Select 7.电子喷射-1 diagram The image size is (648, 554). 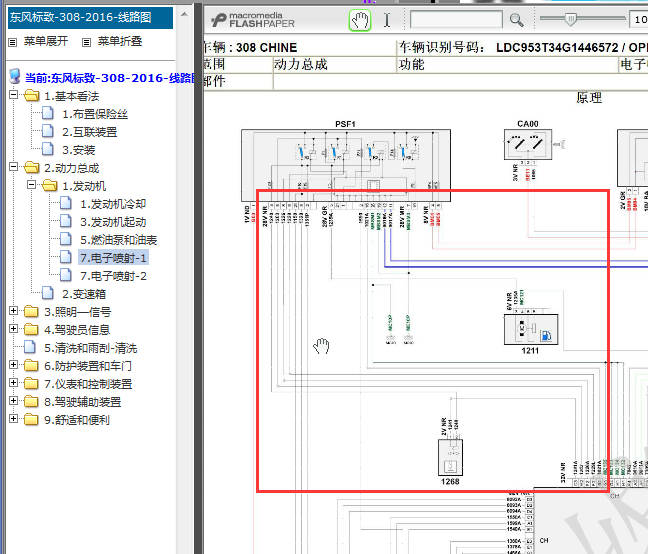[113, 258]
